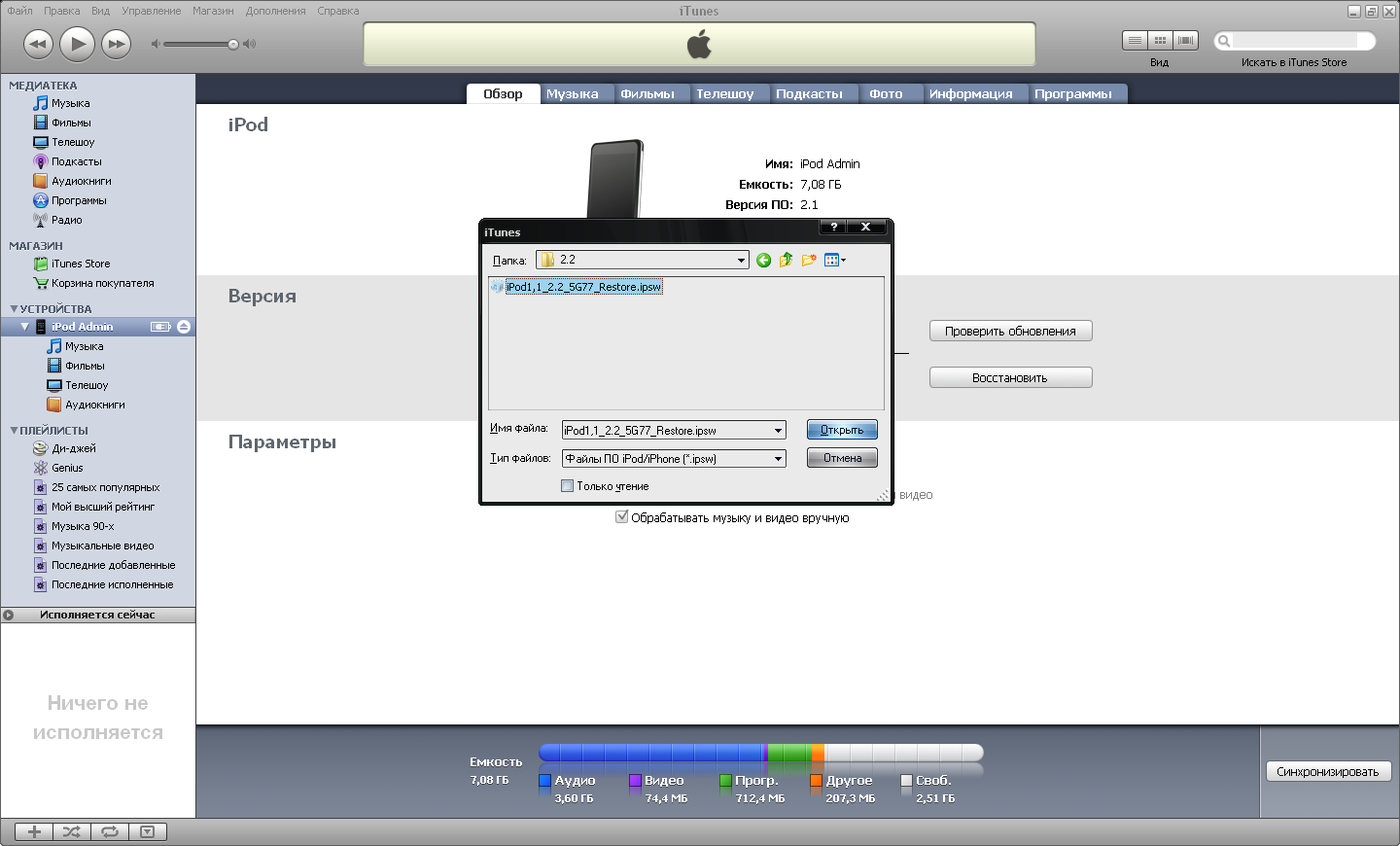The width and height of the screenshot is (1400, 846).
Task: Open the 'Магазин' menu
Action: click(212, 11)
